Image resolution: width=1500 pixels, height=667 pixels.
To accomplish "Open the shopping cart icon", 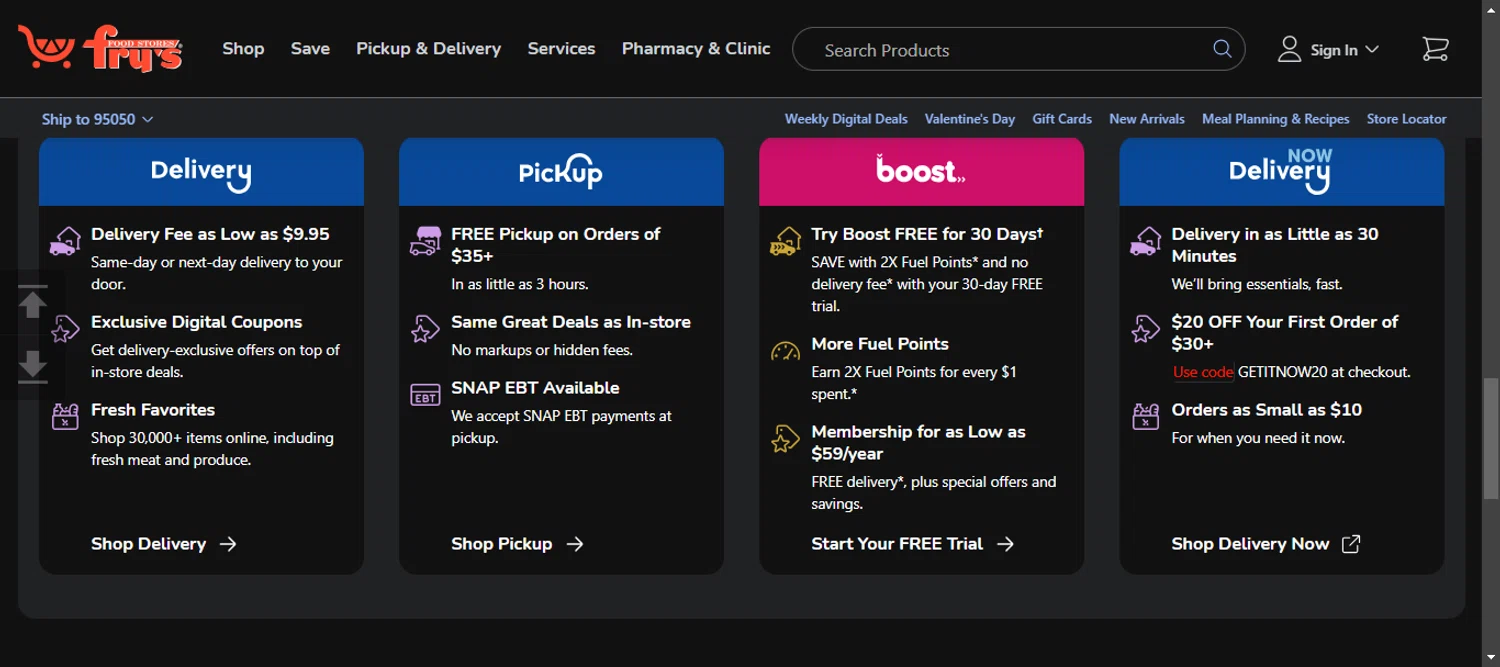I will tap(1435, 49).
